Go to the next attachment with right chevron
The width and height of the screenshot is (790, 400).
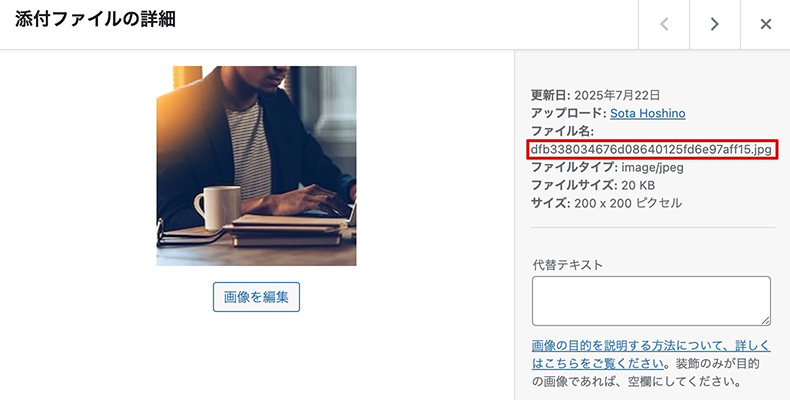[x=714, y=24]
